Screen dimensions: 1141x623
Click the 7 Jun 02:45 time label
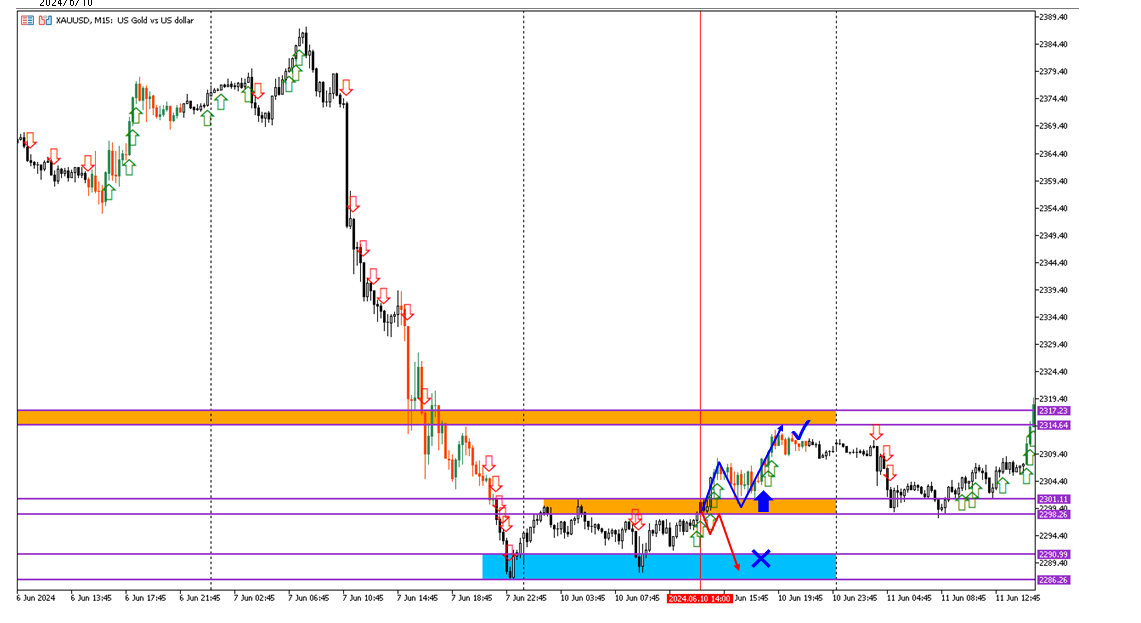click(254, 598)
